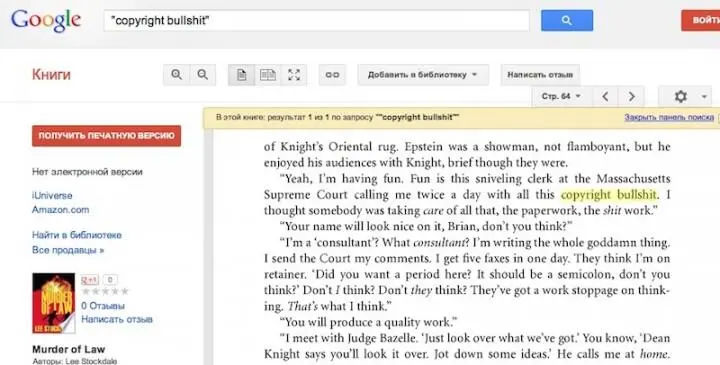The height and width of the screenshot is (365, 720).
Task: Click the blue magnifier search button
Action: click(x=567, y=21)
